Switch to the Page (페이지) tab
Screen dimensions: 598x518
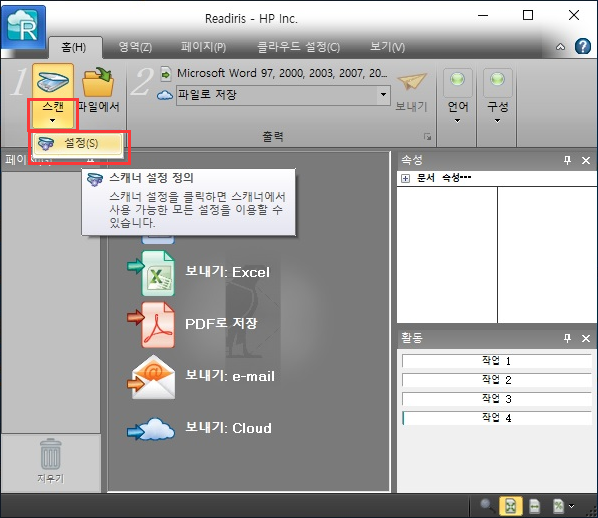point(204,47)
